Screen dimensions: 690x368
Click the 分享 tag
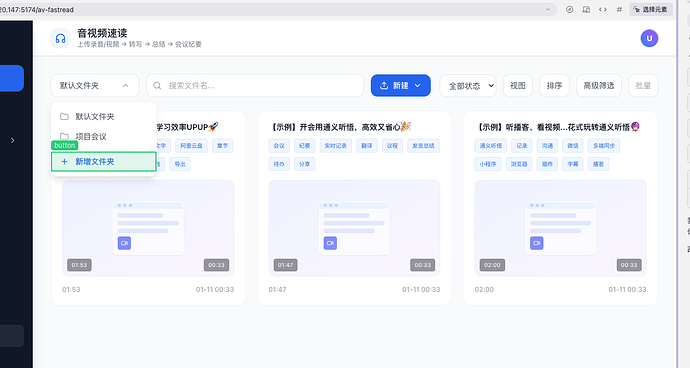click(305, 164)
